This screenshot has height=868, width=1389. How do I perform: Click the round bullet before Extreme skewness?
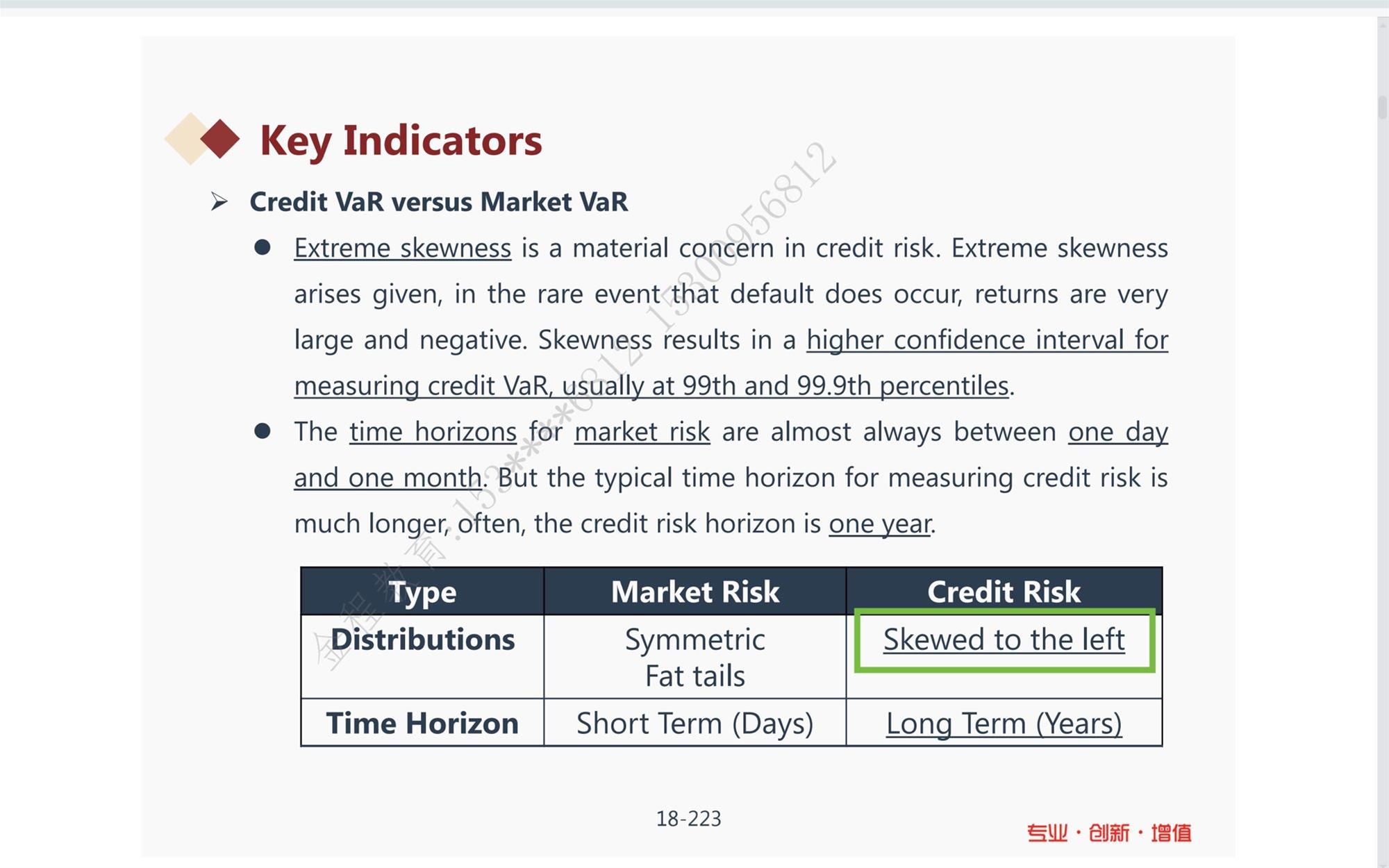[x=263, y=248]
